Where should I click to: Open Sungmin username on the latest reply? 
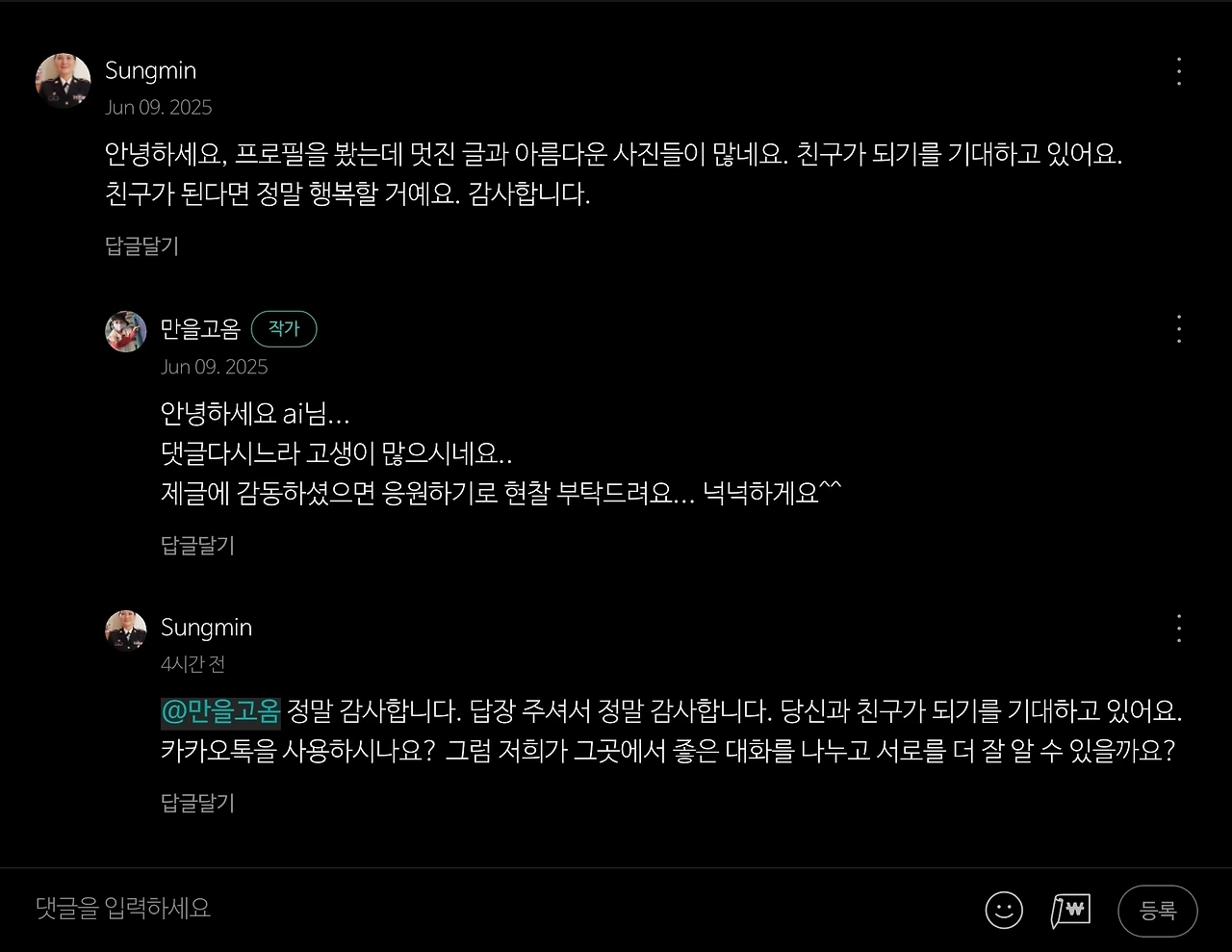click(207, 628)
